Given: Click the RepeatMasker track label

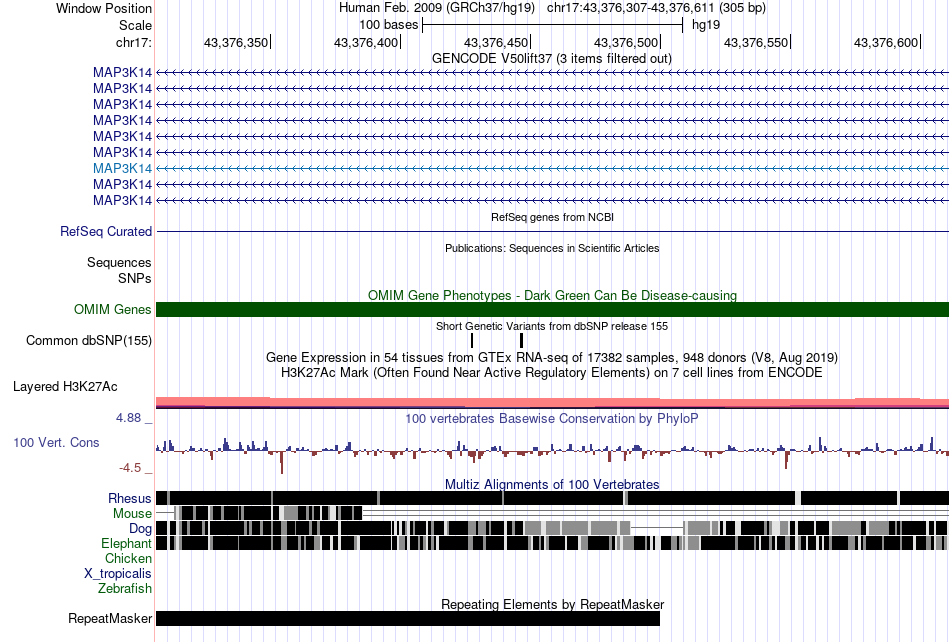Looking at the screenshot, I should click(x=110, y=618).
